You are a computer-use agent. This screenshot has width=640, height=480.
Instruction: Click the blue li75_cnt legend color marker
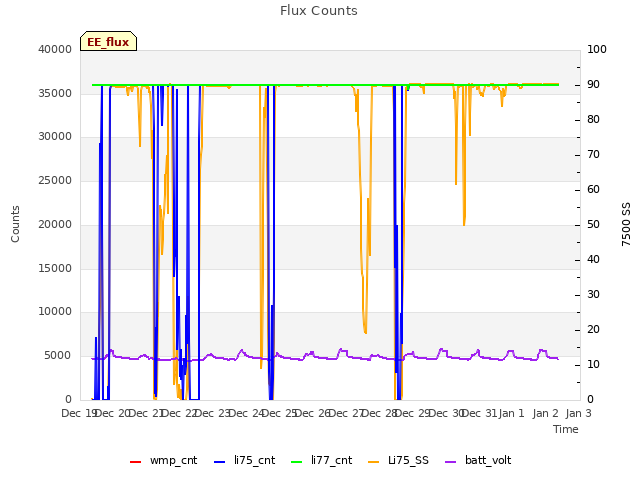pos(220,462)
